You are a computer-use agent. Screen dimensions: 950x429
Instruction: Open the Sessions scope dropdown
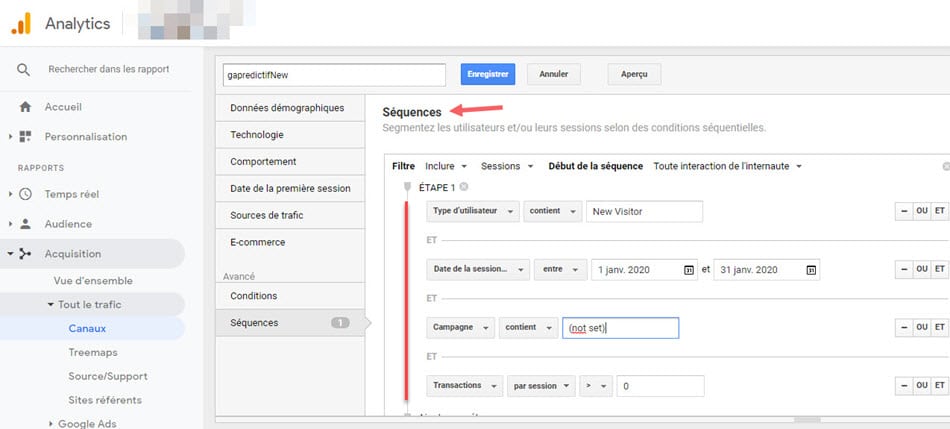[x=507, y=166]
